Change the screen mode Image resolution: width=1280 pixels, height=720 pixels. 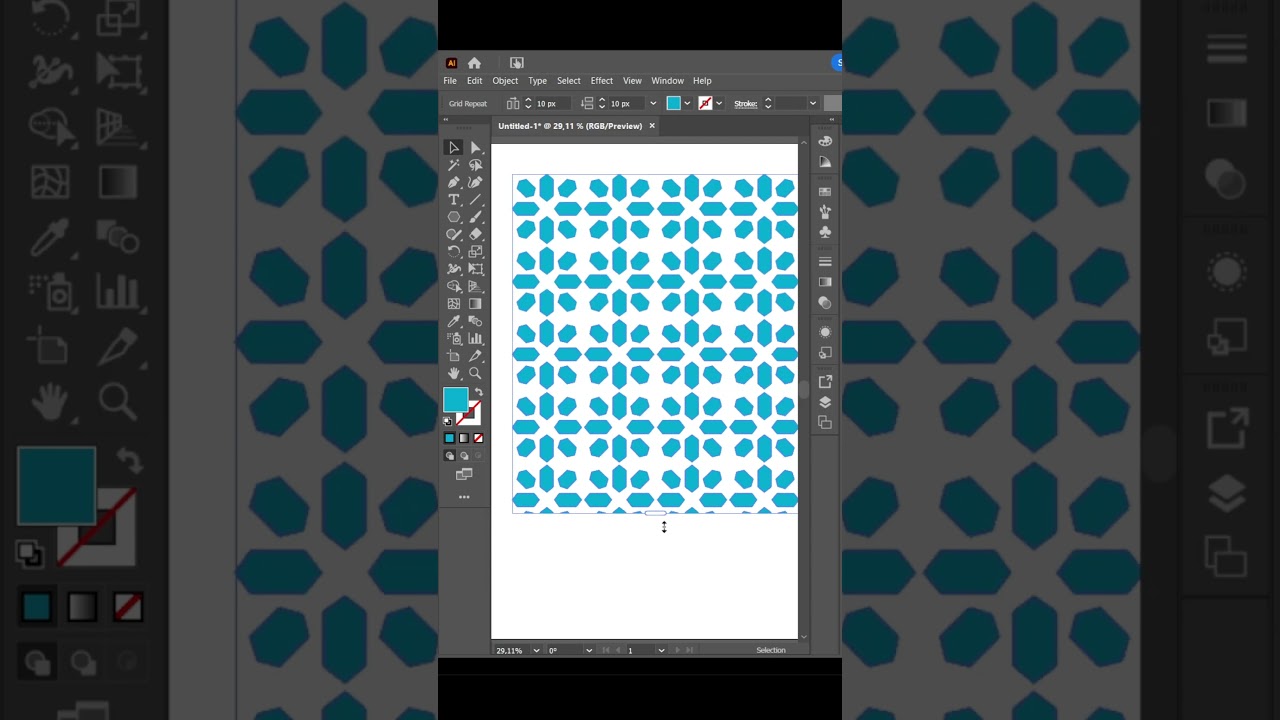coord(464,475)
